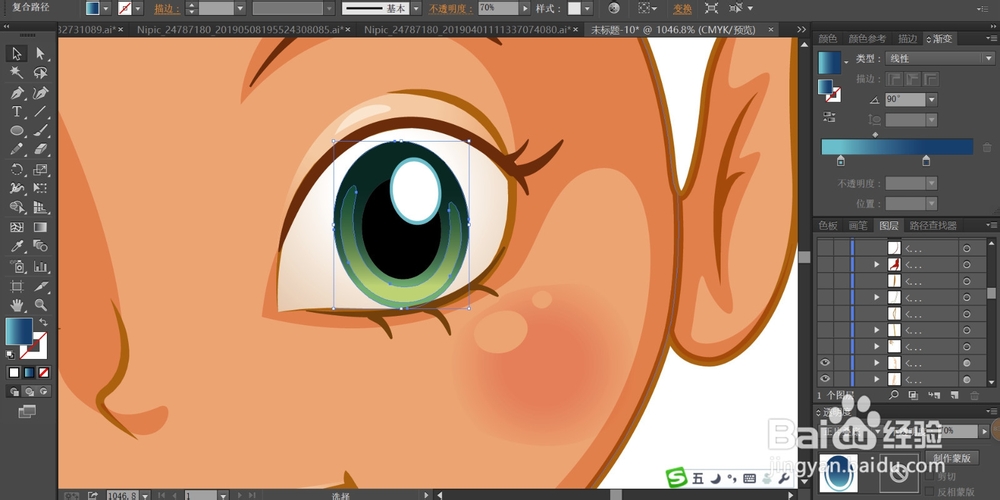Click Reverse Gradient icon in gradient panel
1000x500 pixels.
point(829,117)
